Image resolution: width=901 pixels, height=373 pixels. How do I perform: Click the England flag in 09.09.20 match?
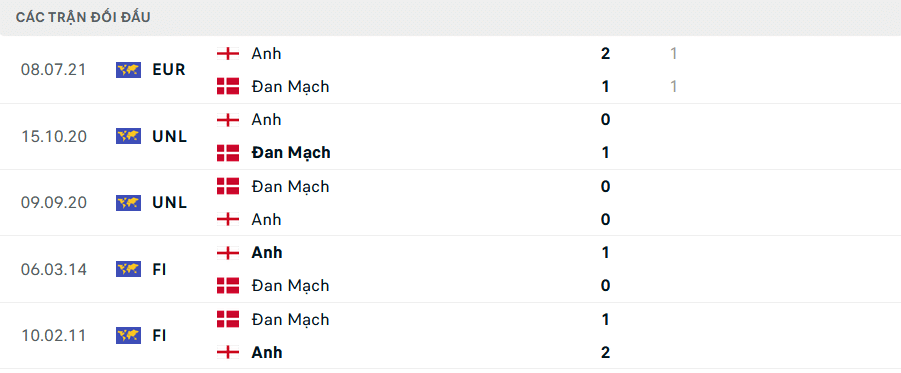(x=228, y=219)
